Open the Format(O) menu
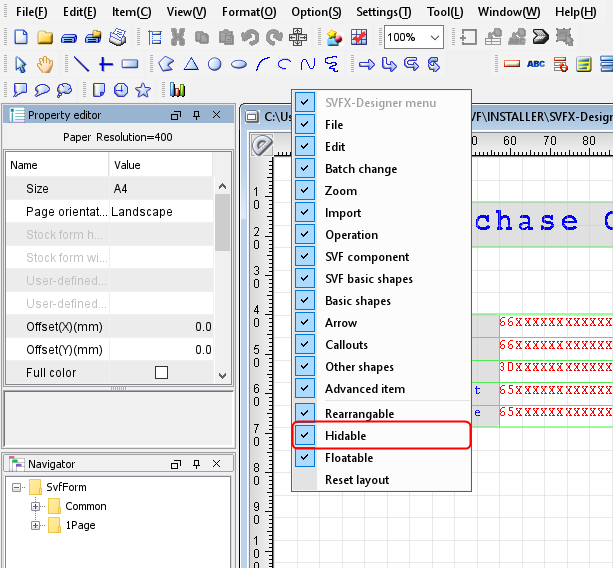The height and width of the screenshot is (568, 613). click(248, 12)
